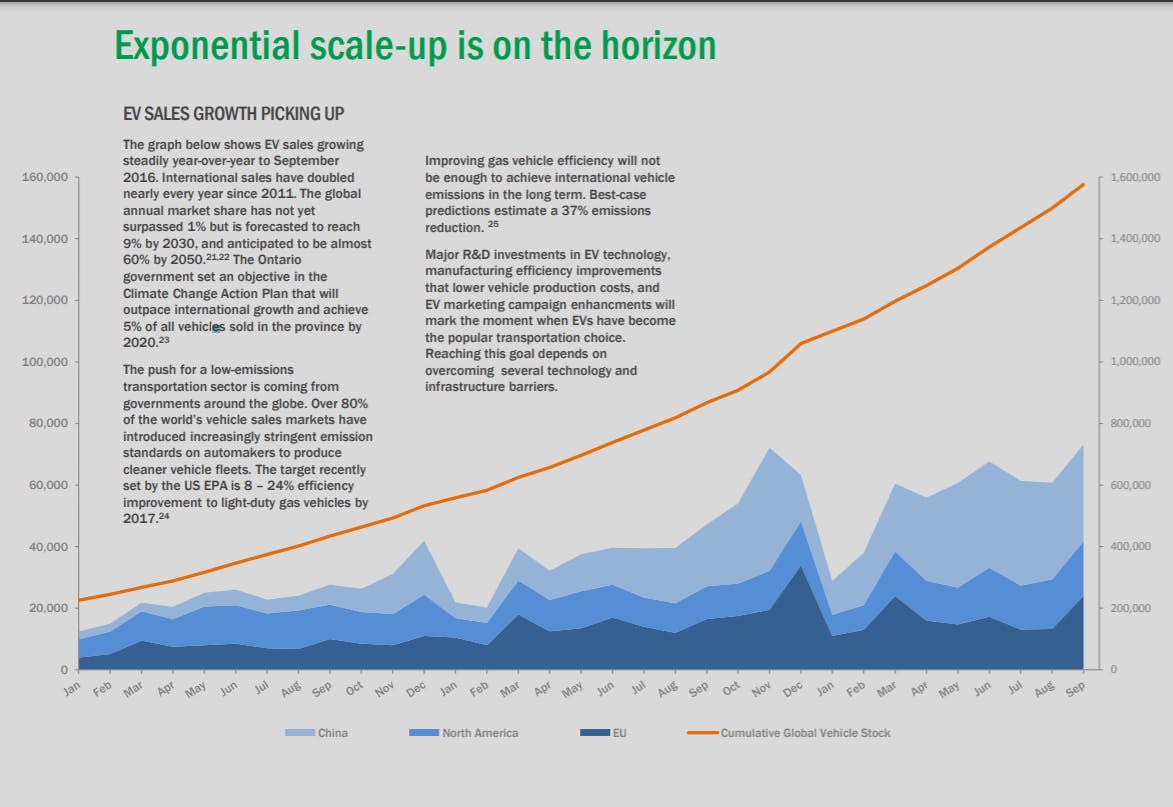The width and height of the screenshot is (1173, 807).
Task: Click the title 'Exponential scale-up is on the horizon'
Action: (416, 45)
